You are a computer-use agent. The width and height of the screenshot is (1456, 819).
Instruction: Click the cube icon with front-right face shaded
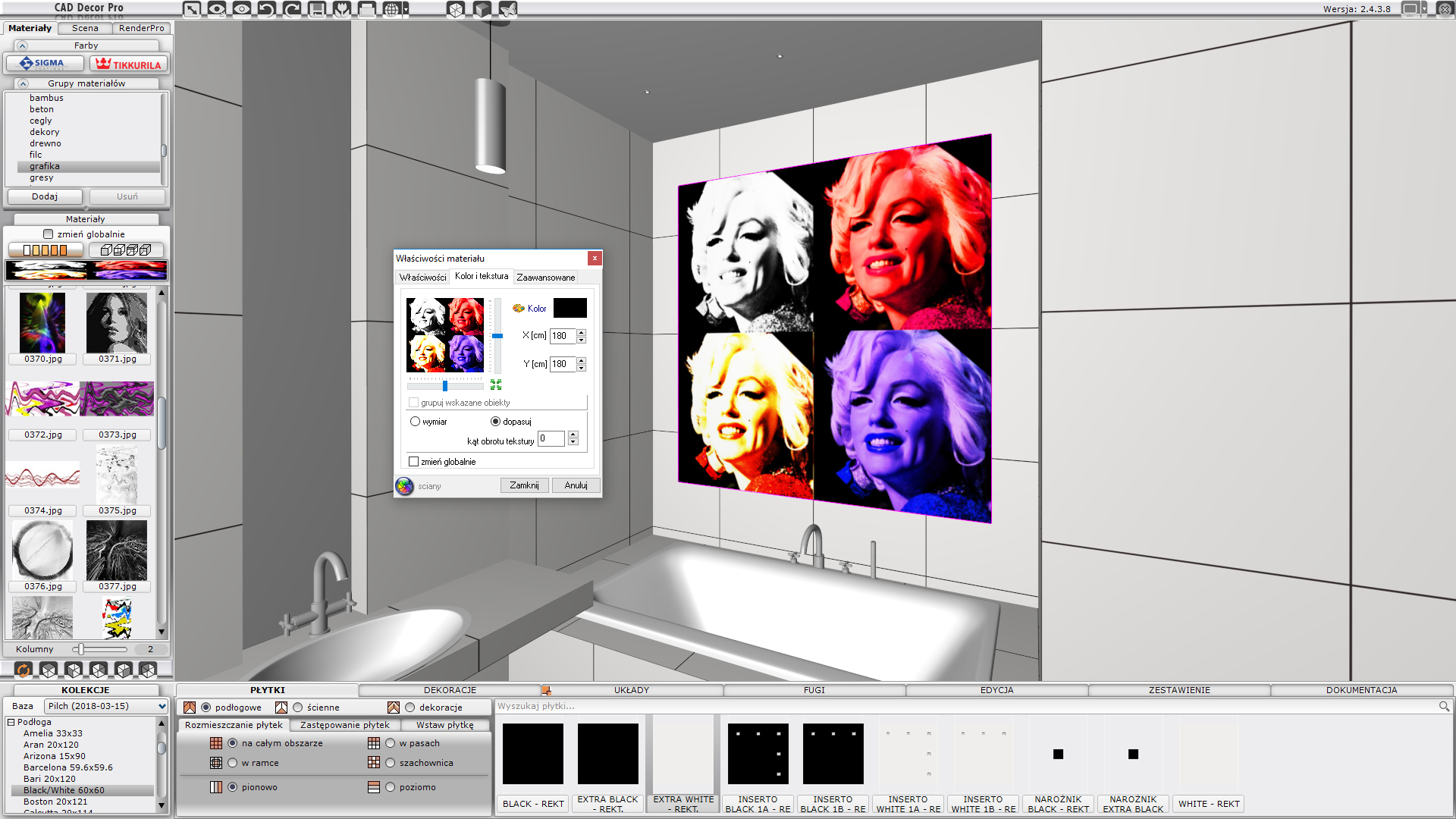click(x=124, y=670)
